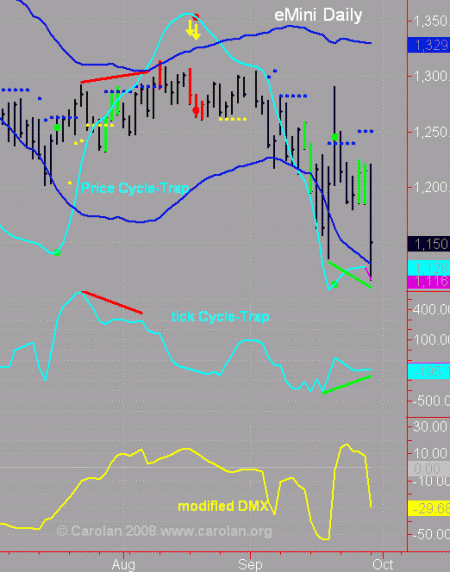
Task: Select the modified DMX label
Action: point(222,506)
